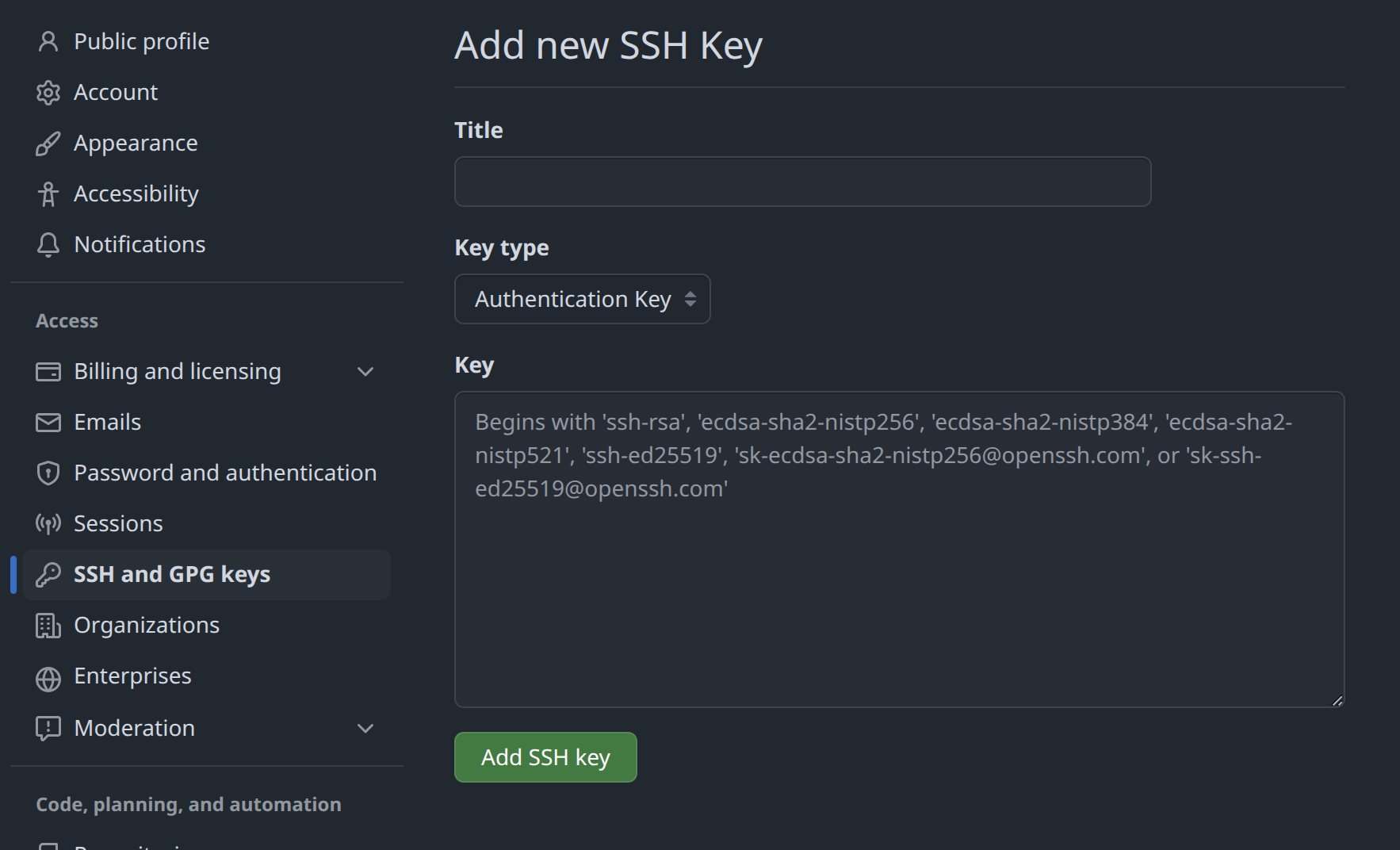Expand the Moderation section chevron
Image resolution: width=1400 pixels, height=850 pixels.
[365, 729]
